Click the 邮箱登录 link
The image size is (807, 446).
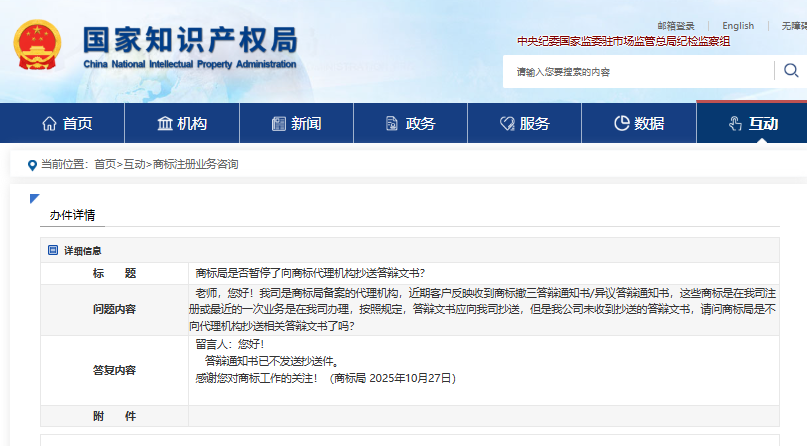676,26
